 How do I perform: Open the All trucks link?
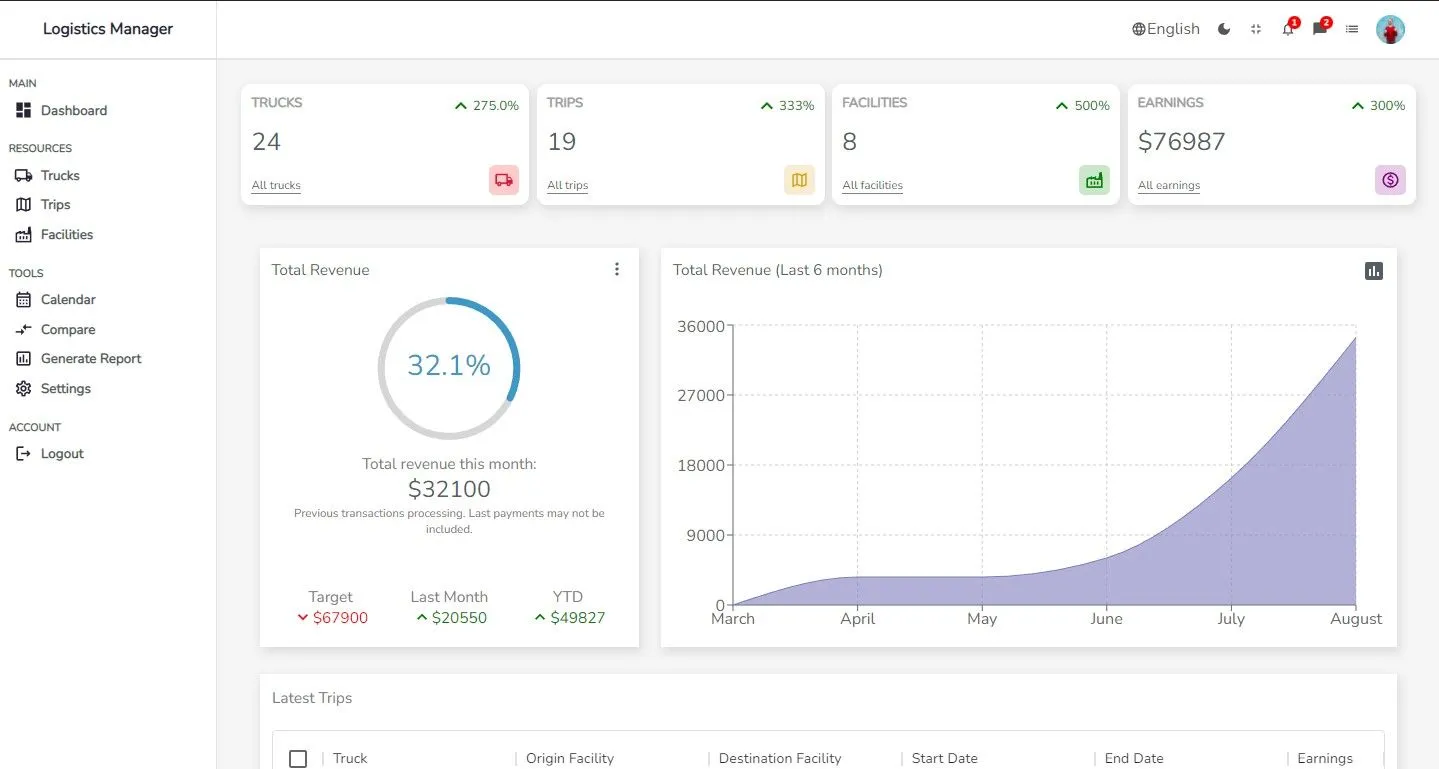coord(276,185)
